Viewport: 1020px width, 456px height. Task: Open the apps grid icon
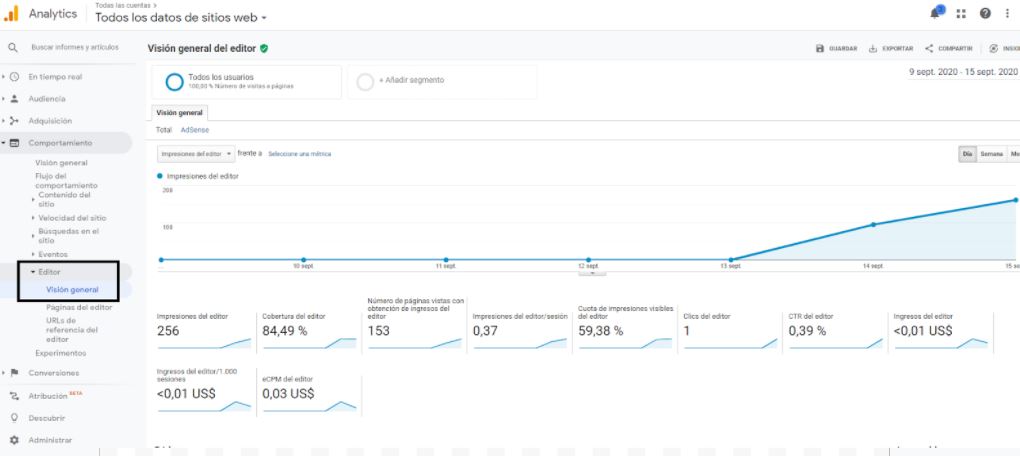coord(962,13)
